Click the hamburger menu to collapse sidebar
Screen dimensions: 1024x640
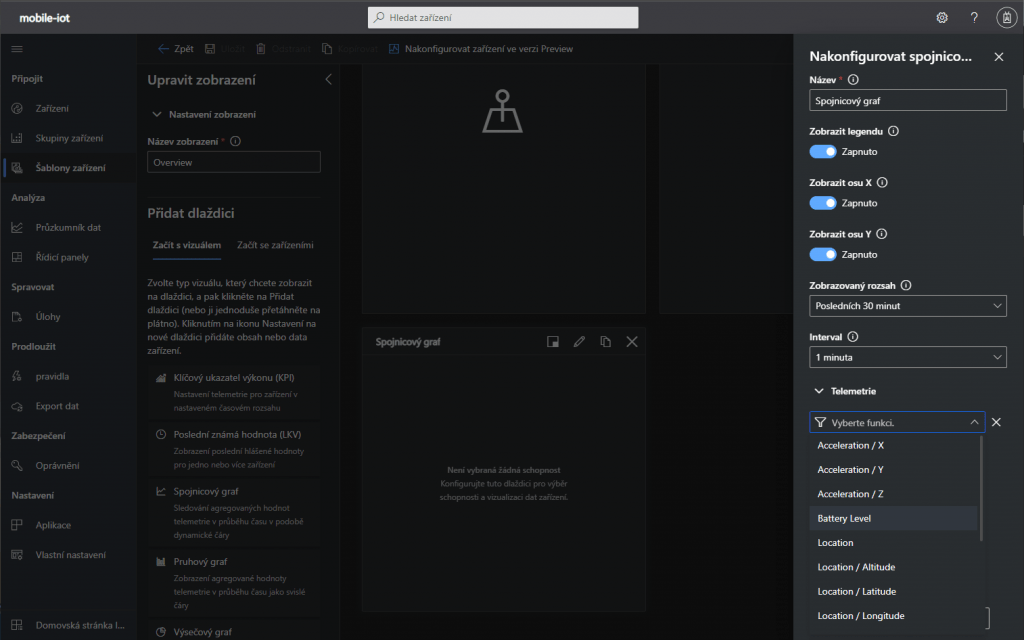tap(17, 49)
